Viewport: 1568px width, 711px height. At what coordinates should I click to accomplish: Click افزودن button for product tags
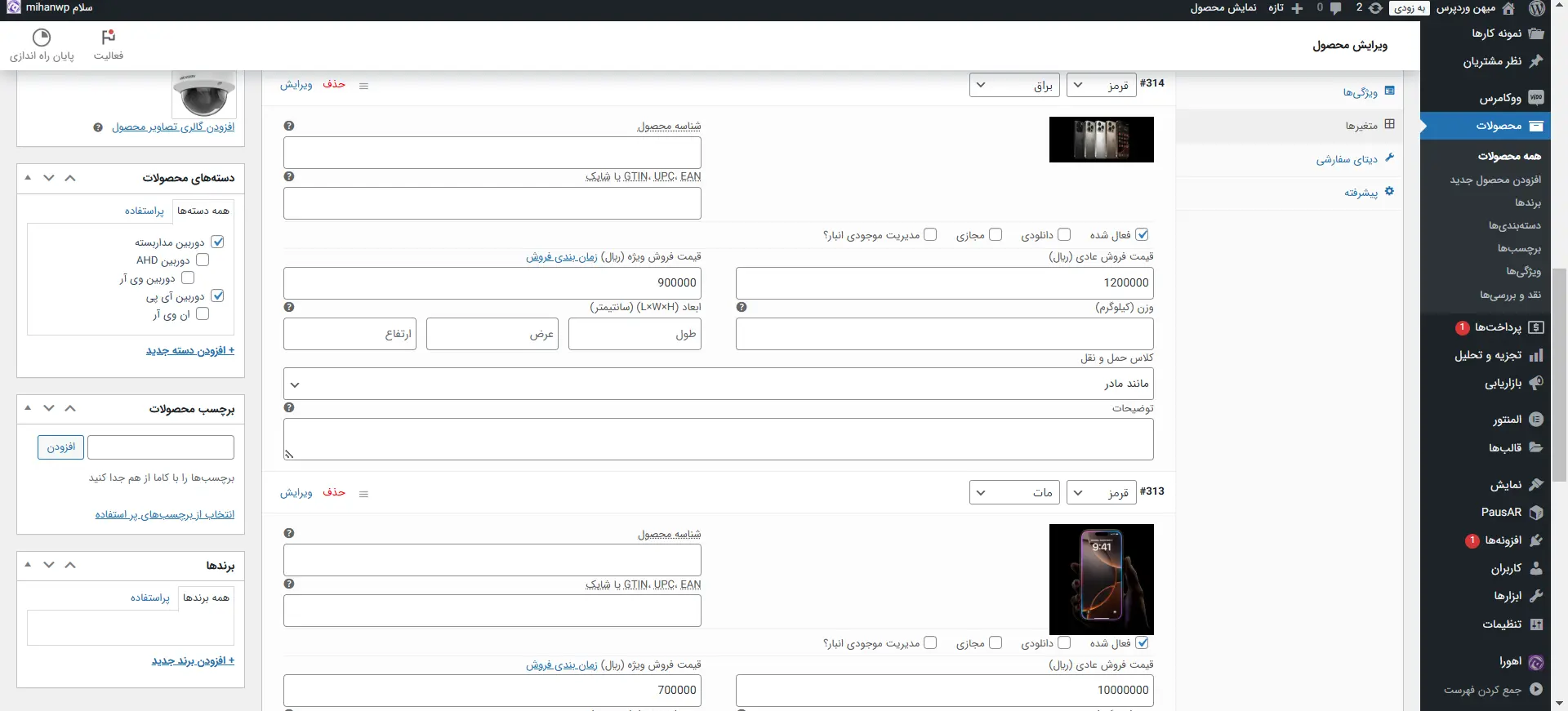pos(60,447)
